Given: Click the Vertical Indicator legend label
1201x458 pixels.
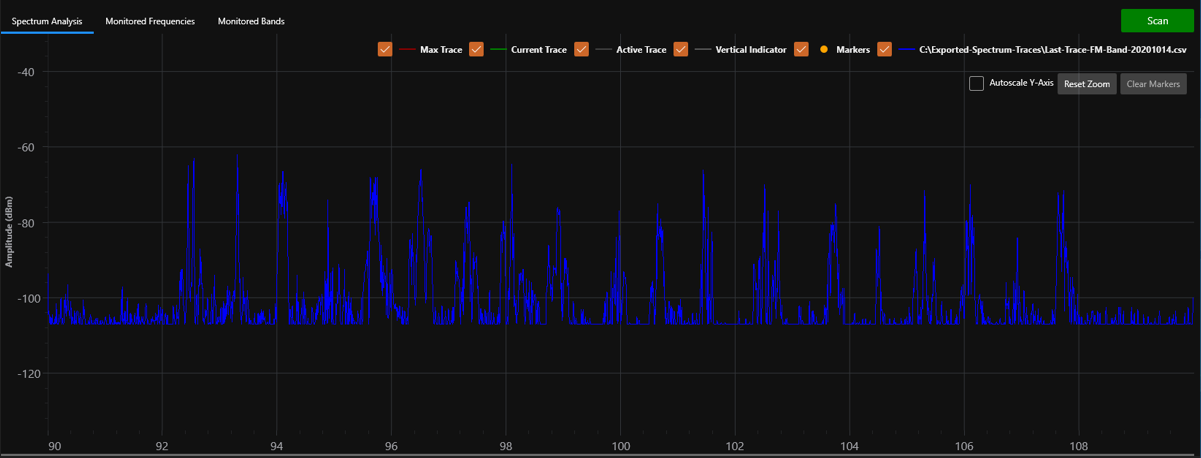Looking at the screenshot, I should (x=751, y=49).
